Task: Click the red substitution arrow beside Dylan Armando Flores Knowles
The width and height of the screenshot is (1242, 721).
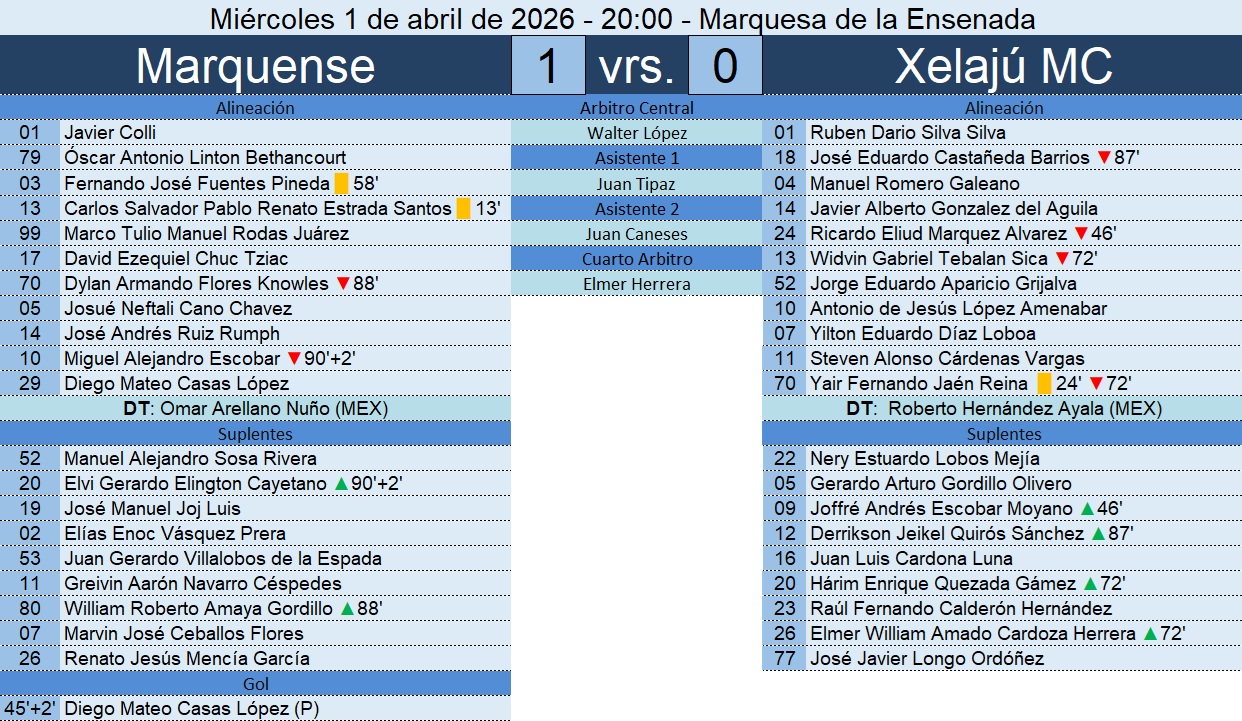Action: point(343,284)
